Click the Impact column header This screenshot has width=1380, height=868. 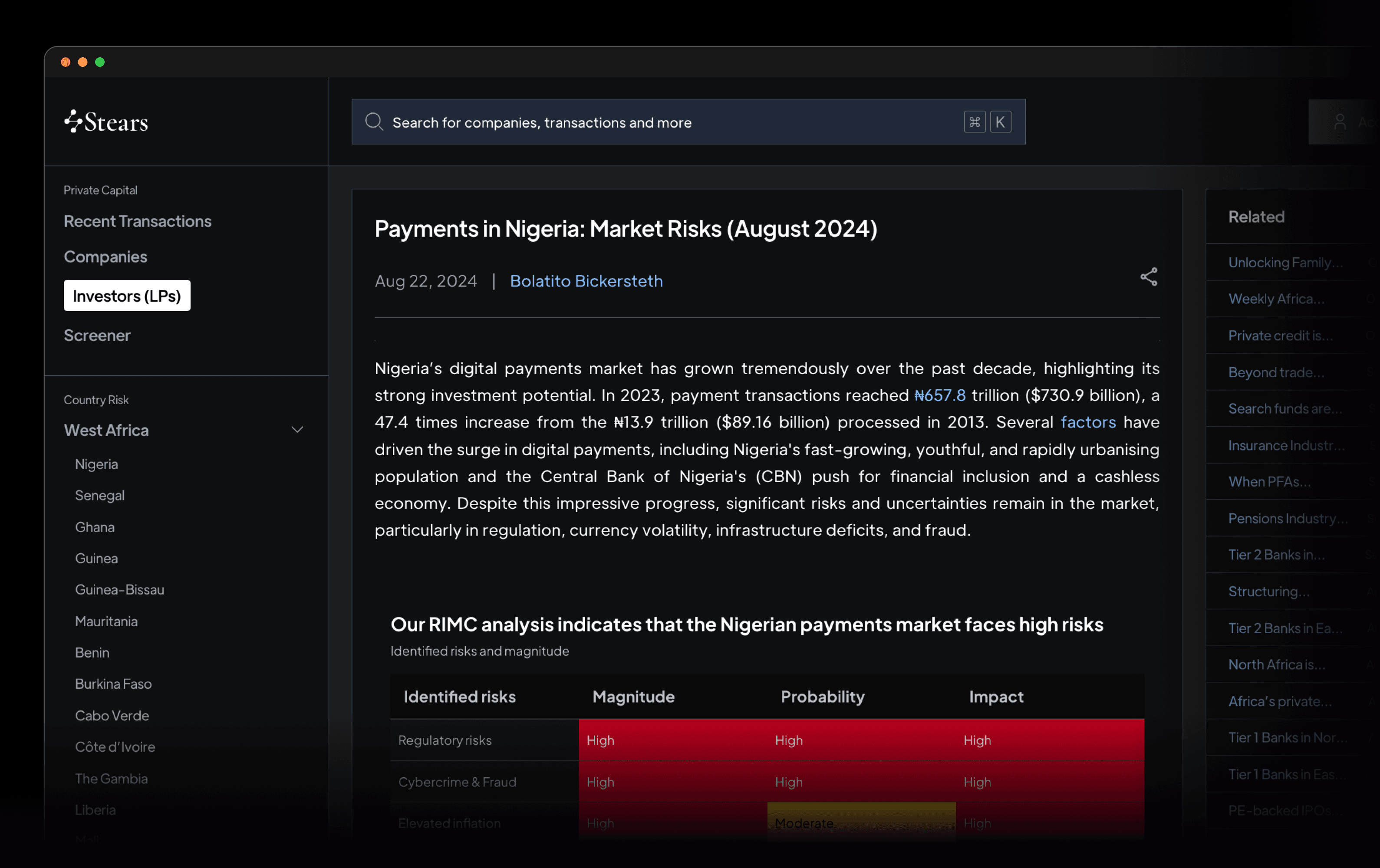pyautogui.click(x=996, y=697)
